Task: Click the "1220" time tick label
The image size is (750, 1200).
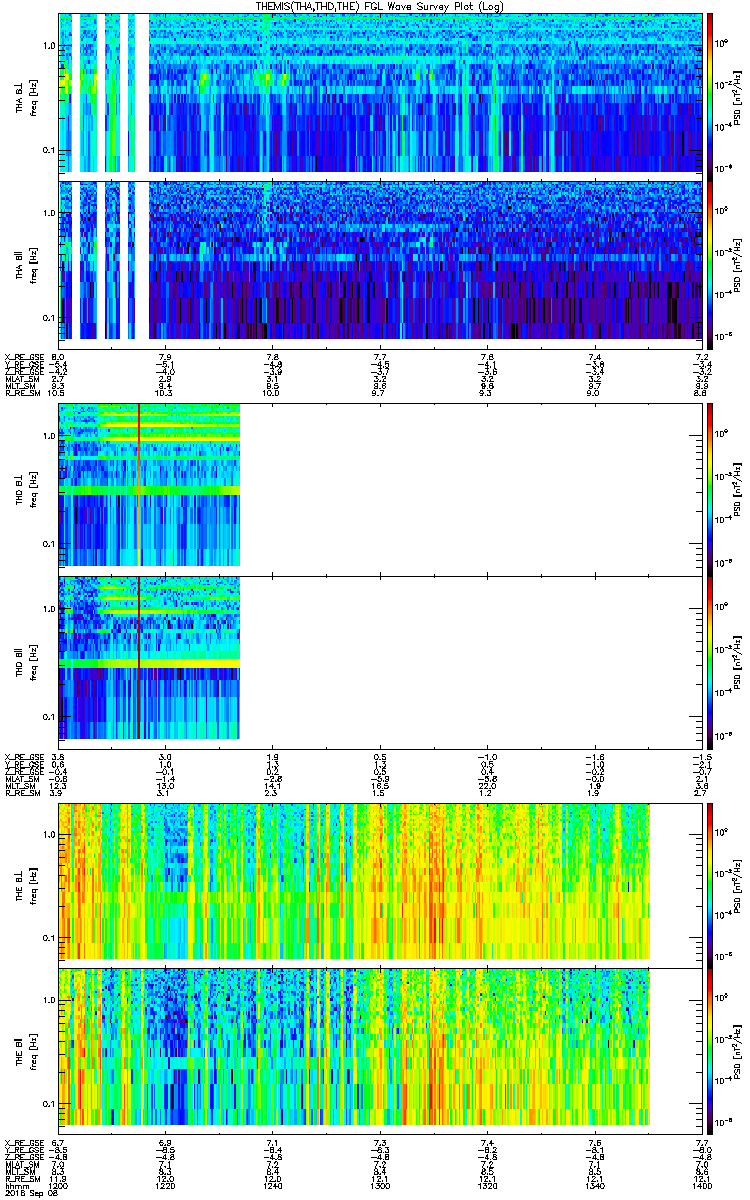Action: click(166, 1185)
